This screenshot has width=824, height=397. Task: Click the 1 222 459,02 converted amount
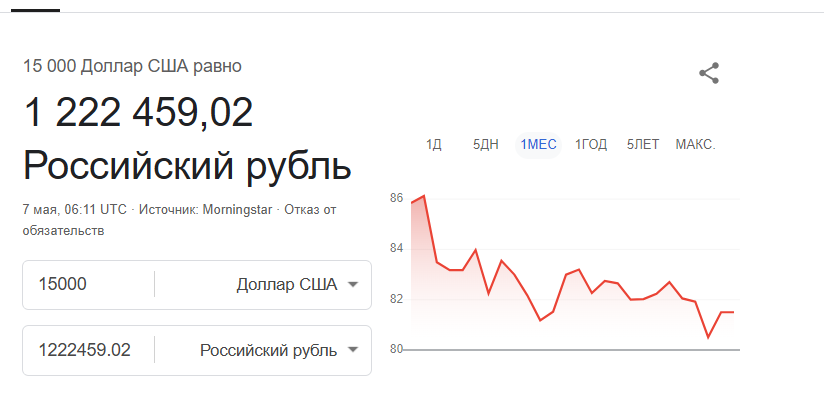pos(138,113)
